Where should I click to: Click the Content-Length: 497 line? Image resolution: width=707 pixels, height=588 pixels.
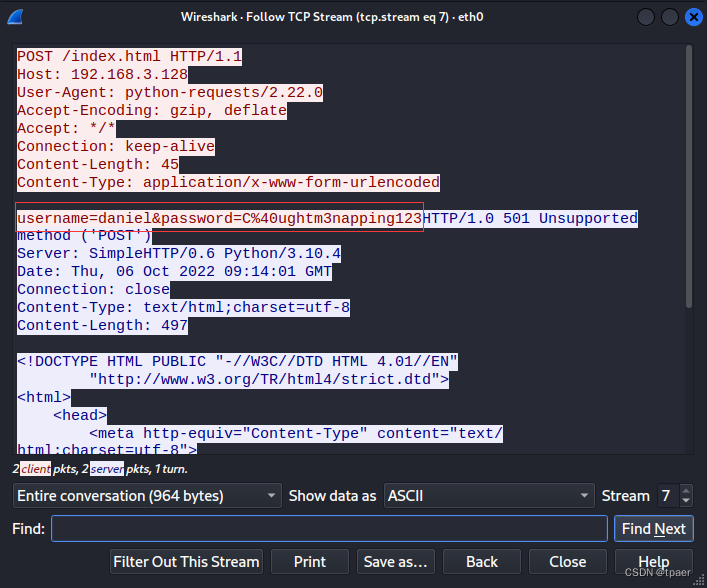pos(102,326)
